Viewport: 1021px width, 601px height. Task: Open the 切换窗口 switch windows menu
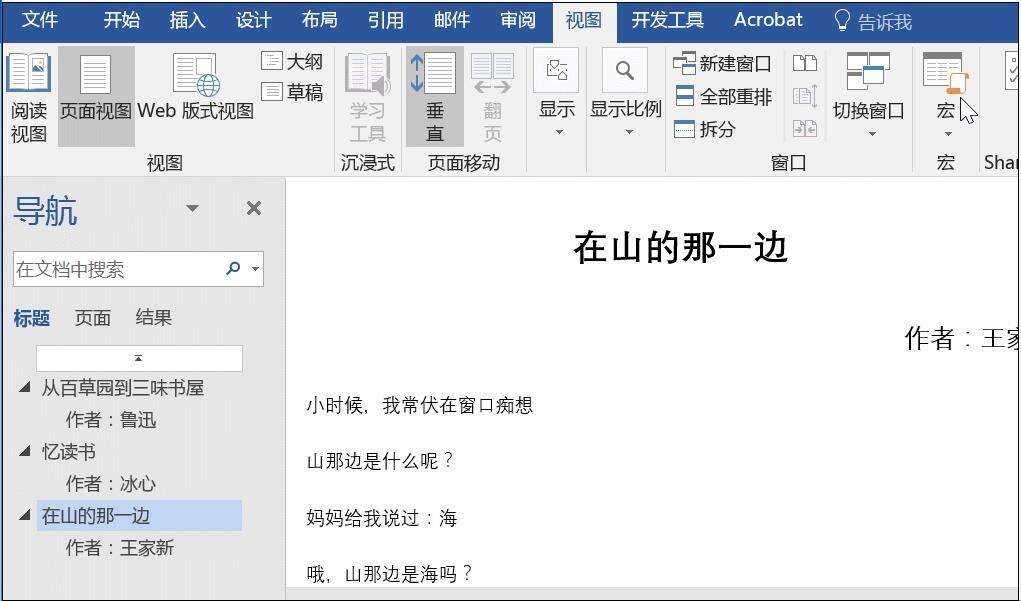868,94
